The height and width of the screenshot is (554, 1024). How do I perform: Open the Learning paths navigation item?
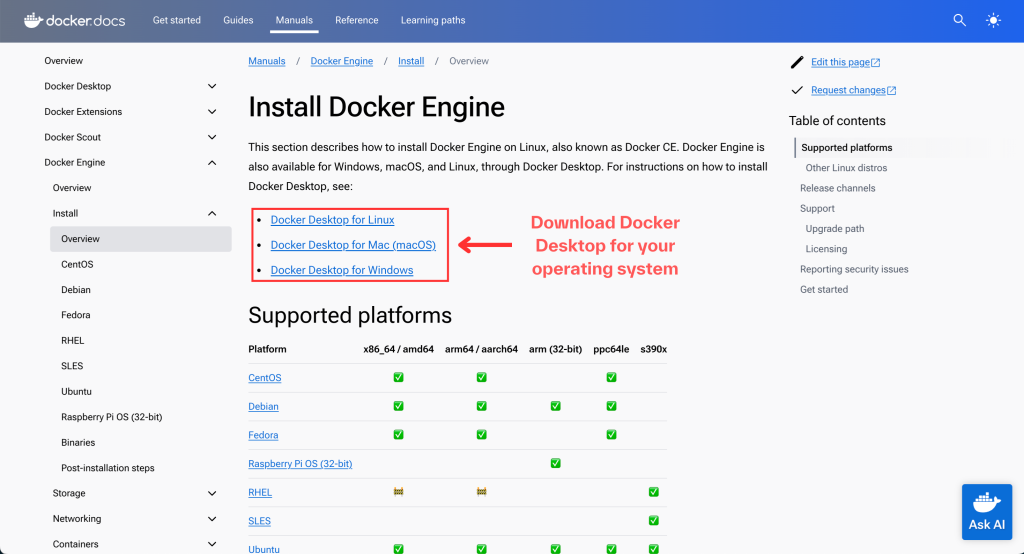point(433,20)
